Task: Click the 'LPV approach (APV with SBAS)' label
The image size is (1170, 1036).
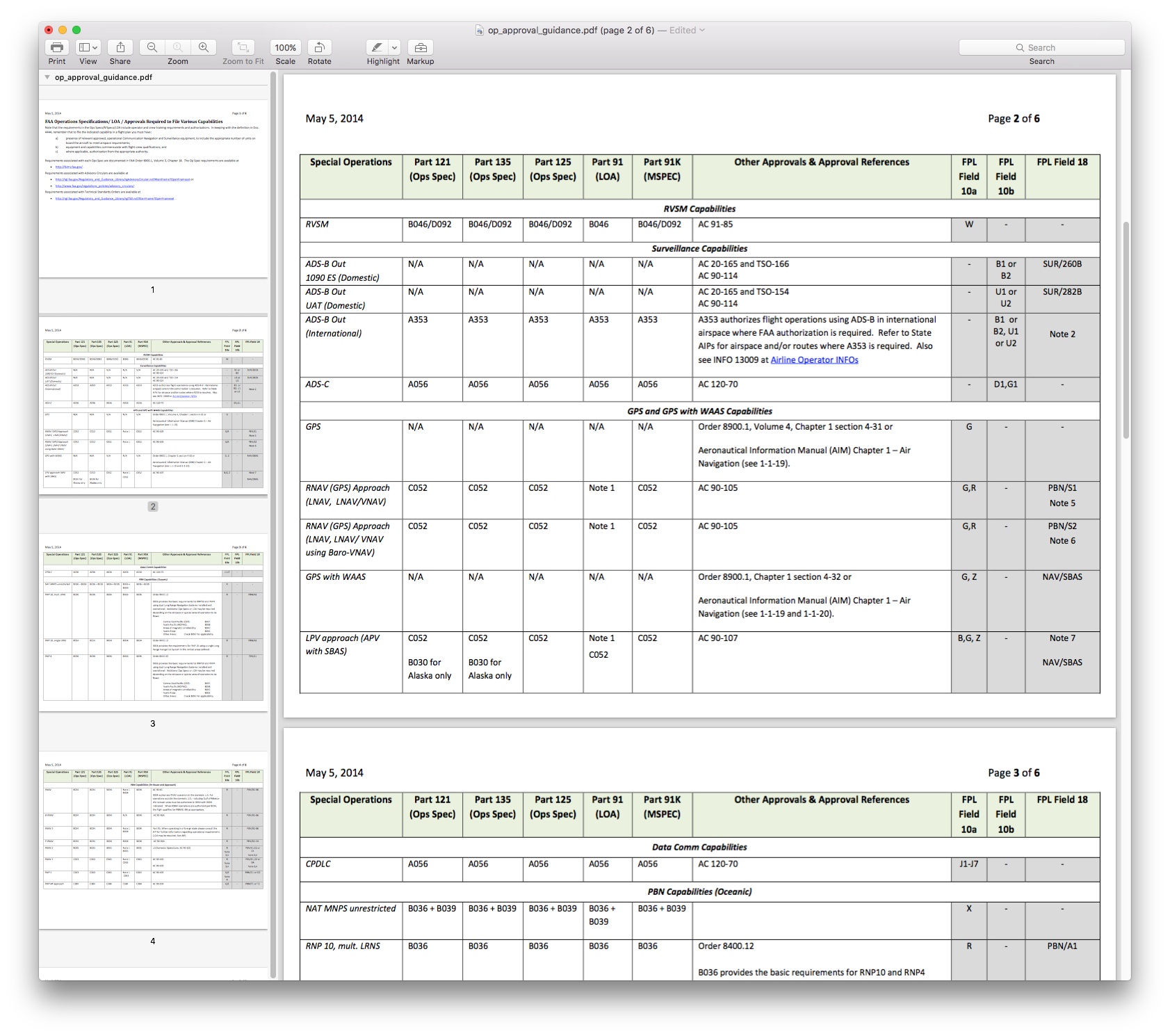Action: (x=343, y=645)
